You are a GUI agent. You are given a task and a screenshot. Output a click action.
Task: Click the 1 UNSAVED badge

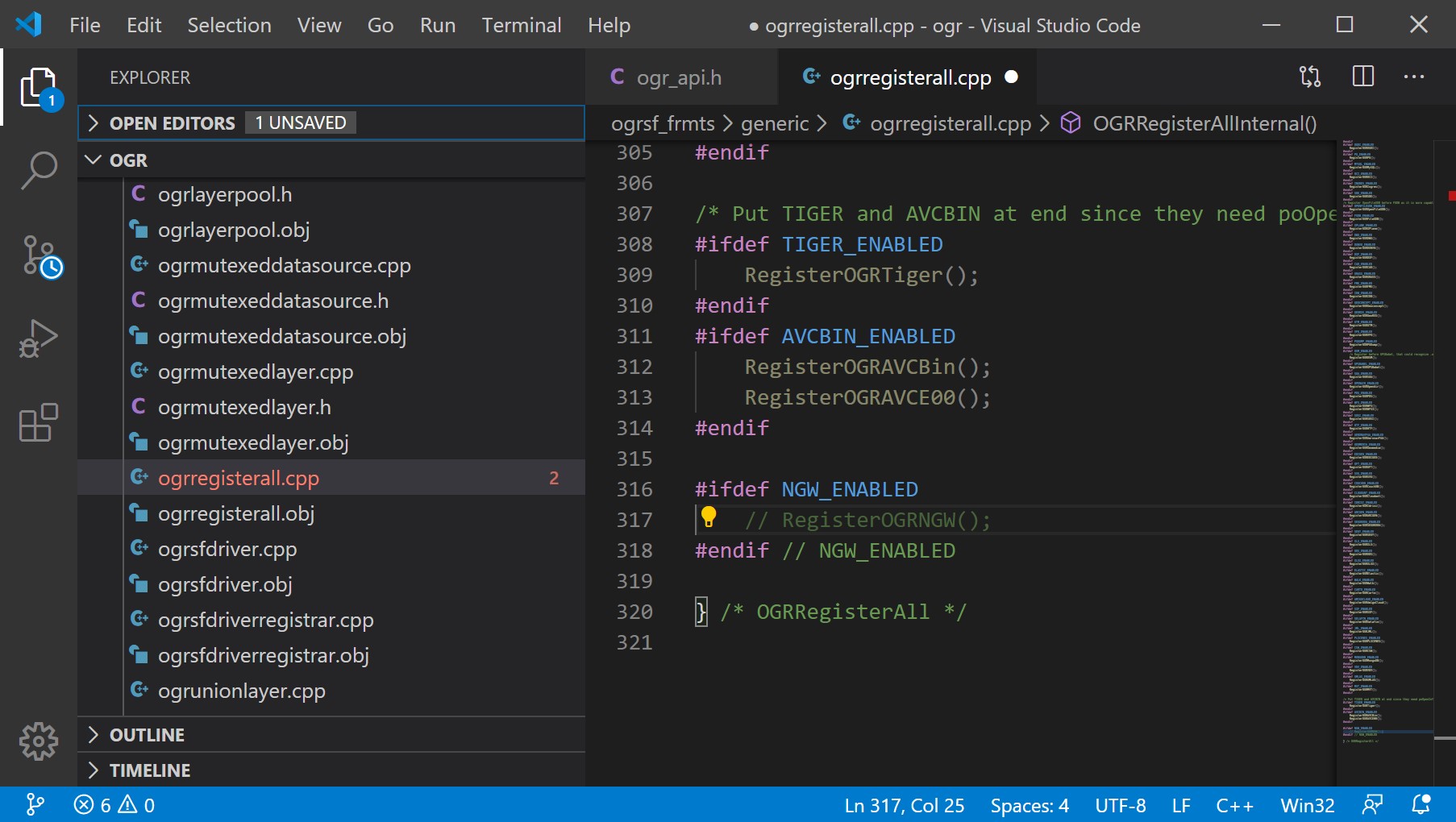coord(301,122)
